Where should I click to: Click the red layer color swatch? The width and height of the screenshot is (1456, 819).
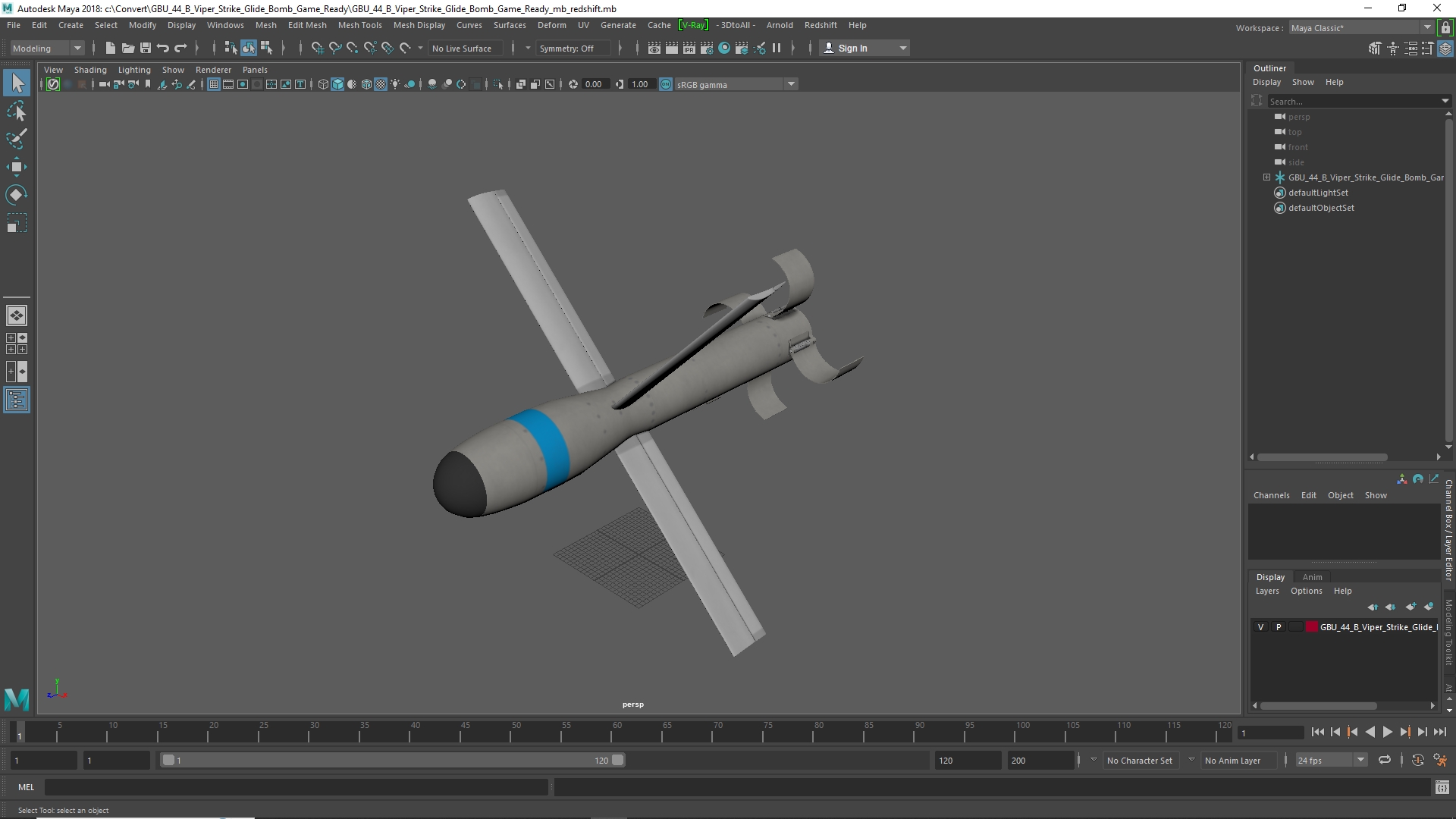tap(1311, 627)
